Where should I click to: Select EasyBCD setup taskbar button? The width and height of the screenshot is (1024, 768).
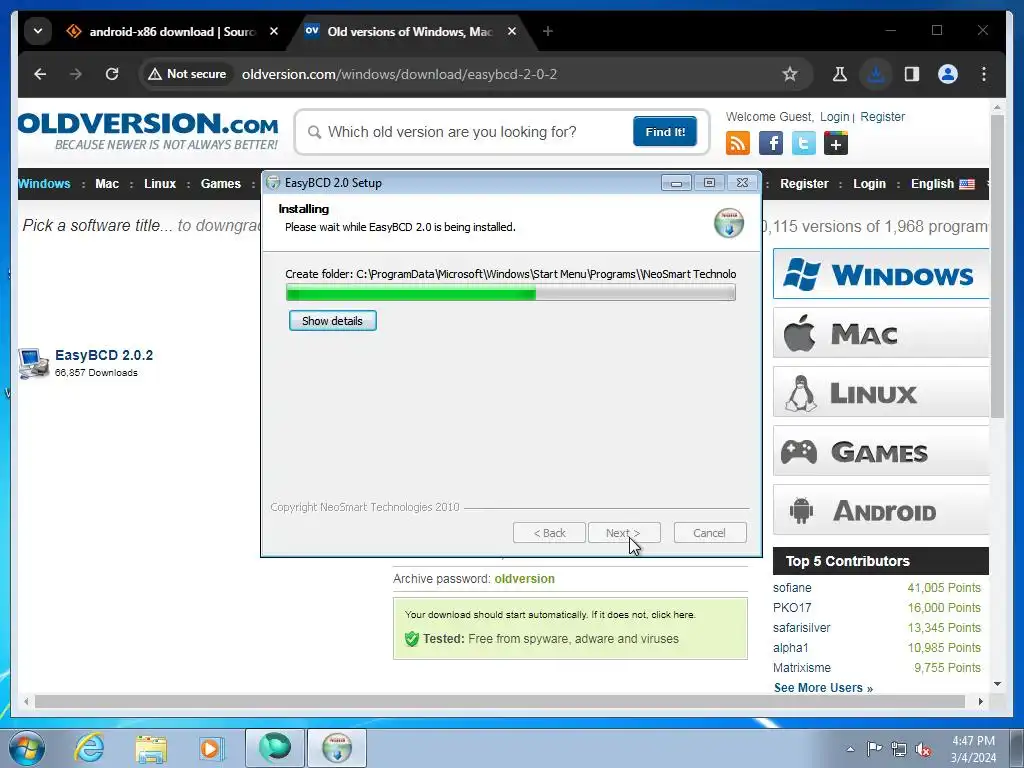(x=336, y=748)
